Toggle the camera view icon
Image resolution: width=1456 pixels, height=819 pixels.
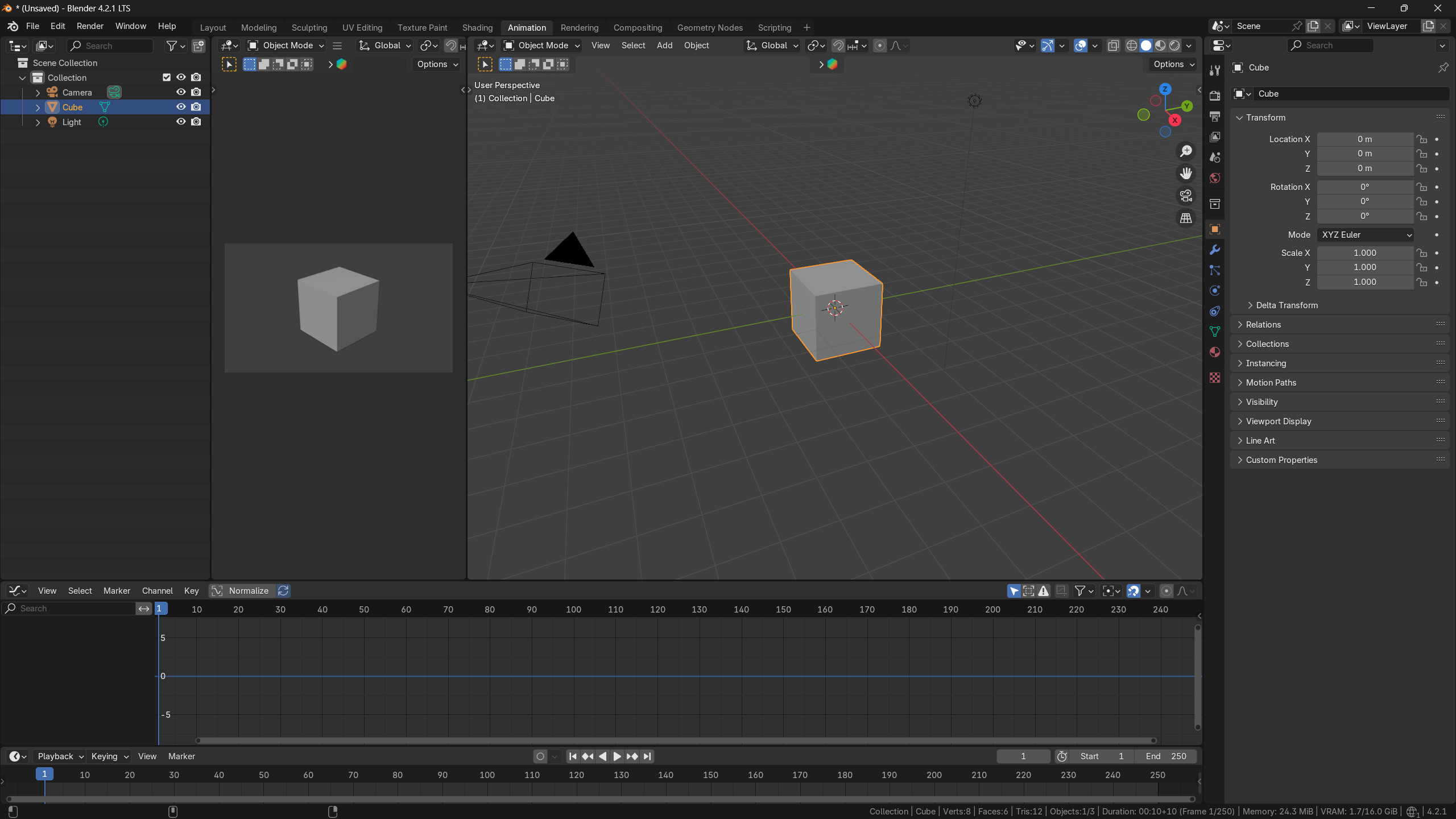coord(1186,196)
